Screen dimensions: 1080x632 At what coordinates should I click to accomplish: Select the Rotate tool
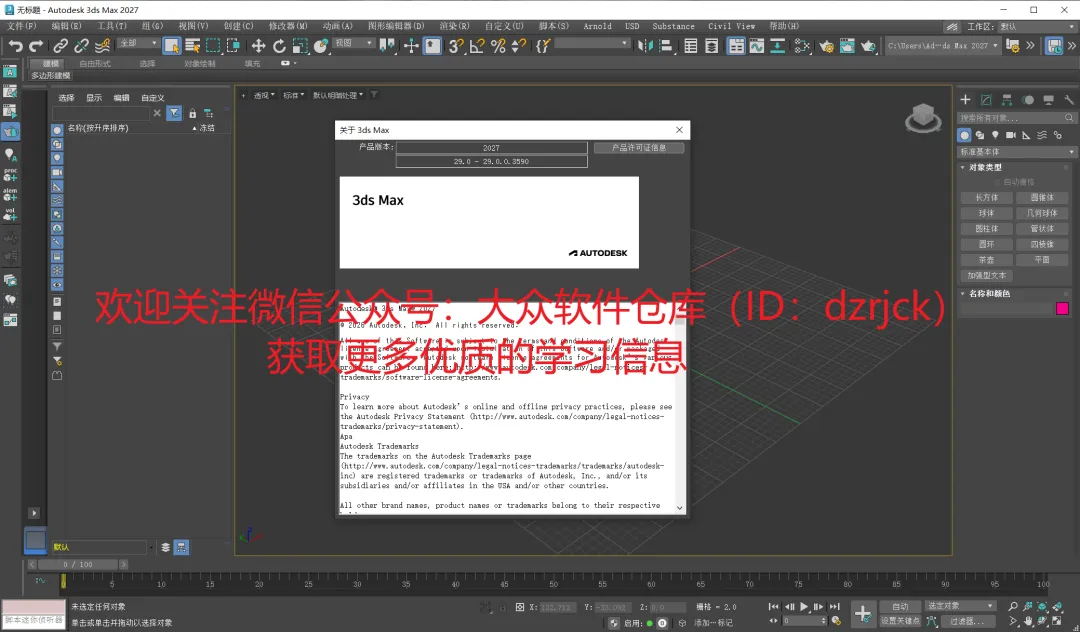279,45
